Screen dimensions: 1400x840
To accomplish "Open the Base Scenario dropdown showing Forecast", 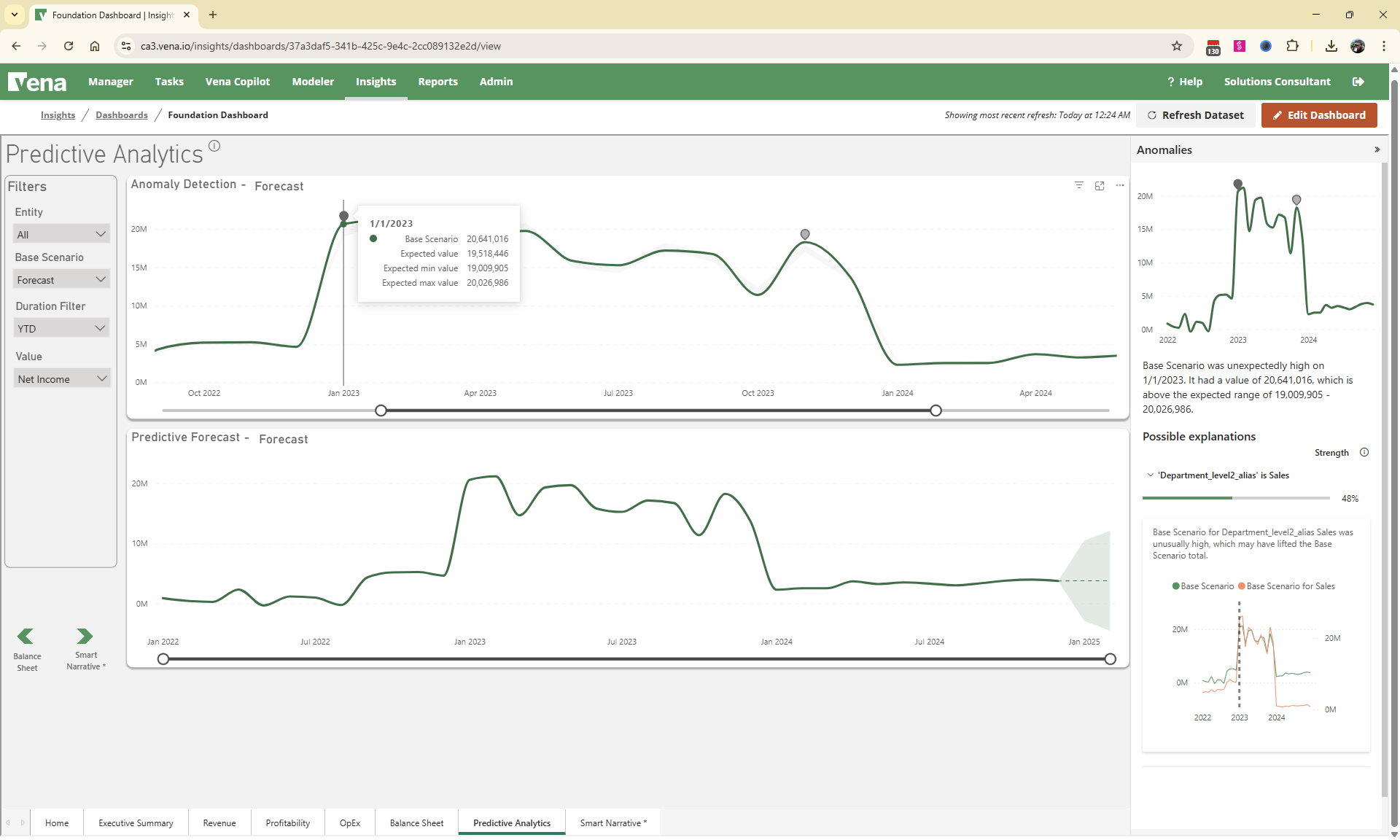I will click(x=62, y=279).
